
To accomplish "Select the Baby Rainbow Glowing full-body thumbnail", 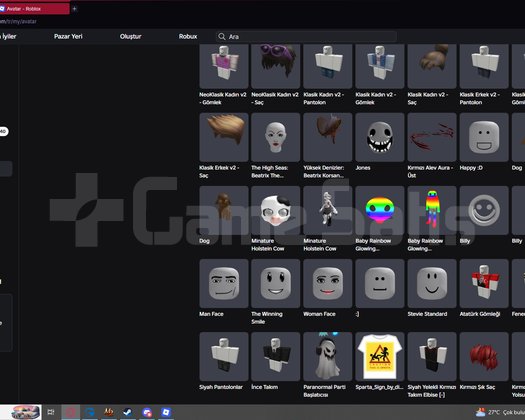I will pos(432,210).
